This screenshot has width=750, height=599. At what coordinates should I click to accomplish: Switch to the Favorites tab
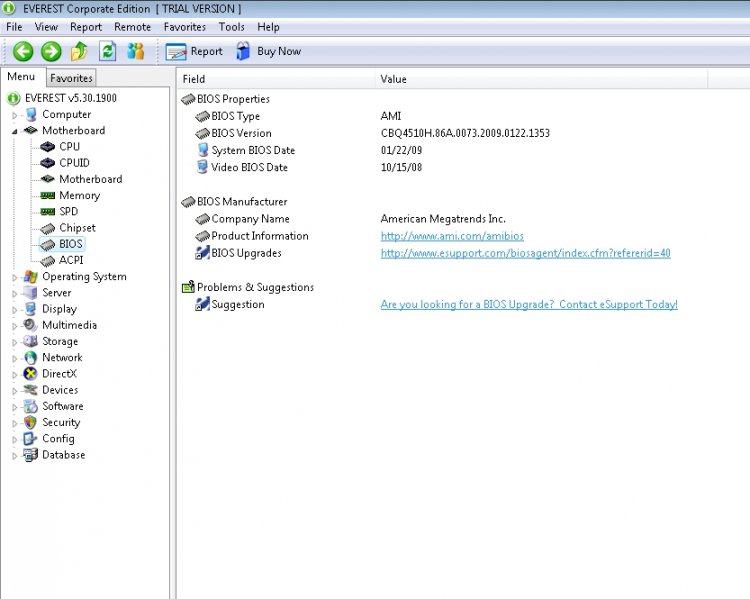71,78
